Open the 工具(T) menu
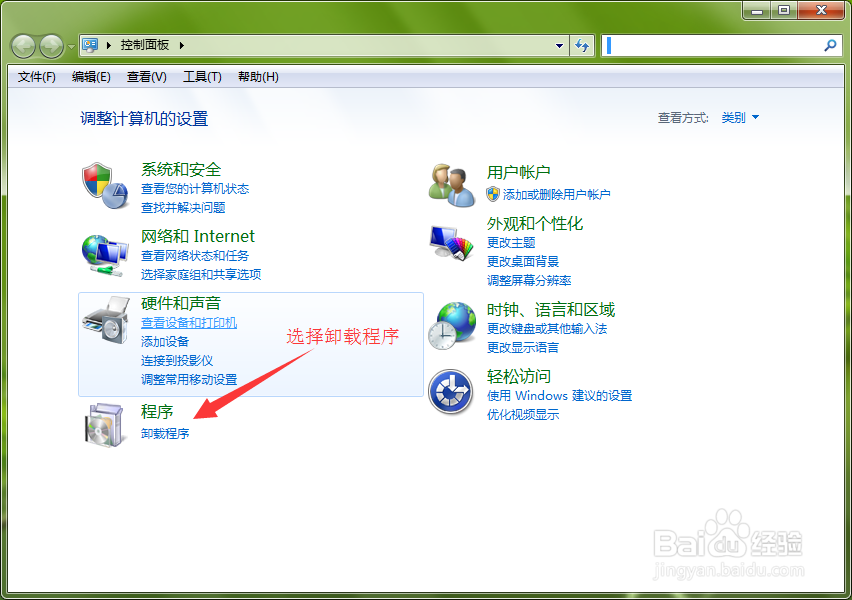 pos(202,77)
